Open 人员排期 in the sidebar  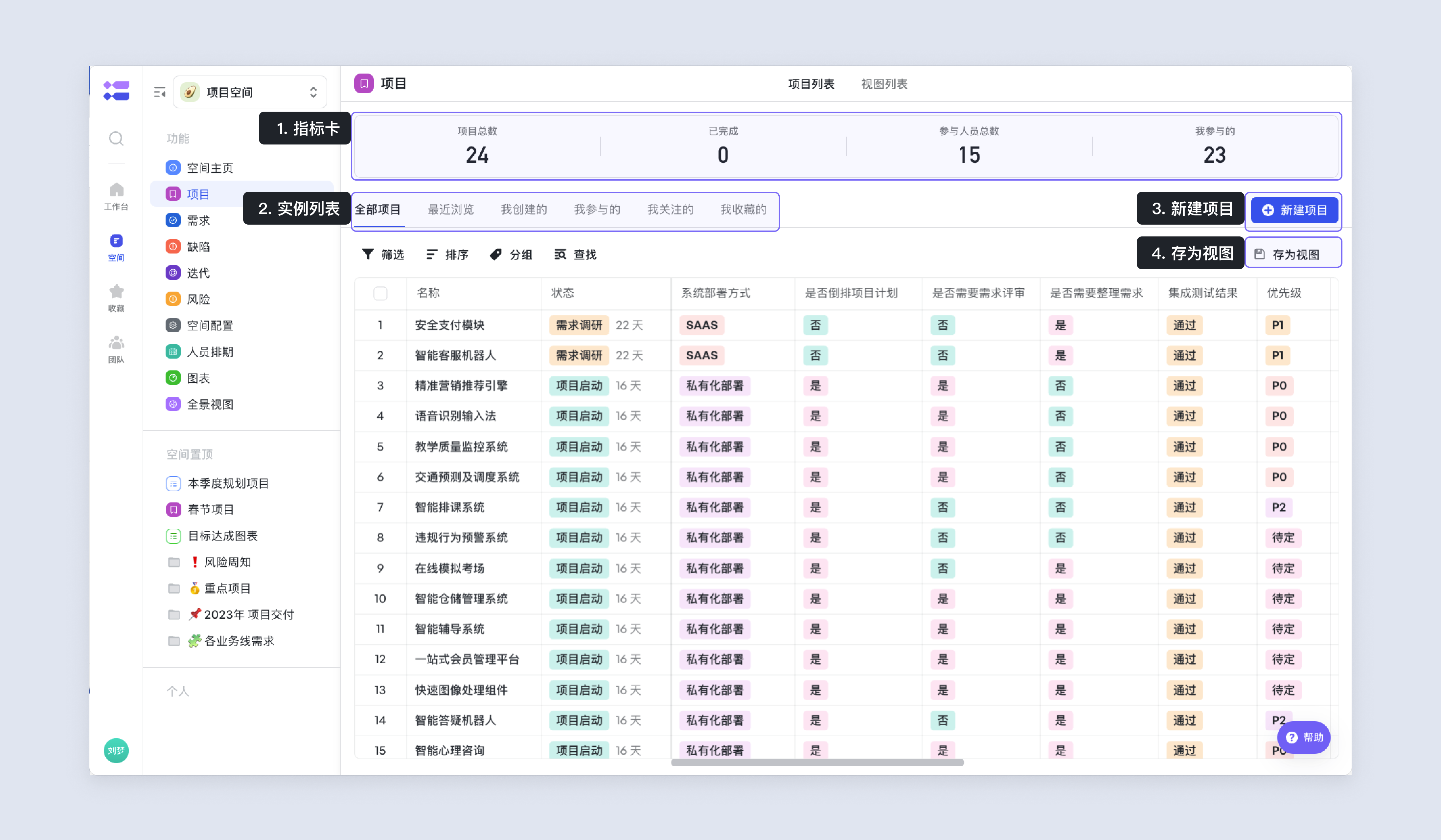pos(241,352)
